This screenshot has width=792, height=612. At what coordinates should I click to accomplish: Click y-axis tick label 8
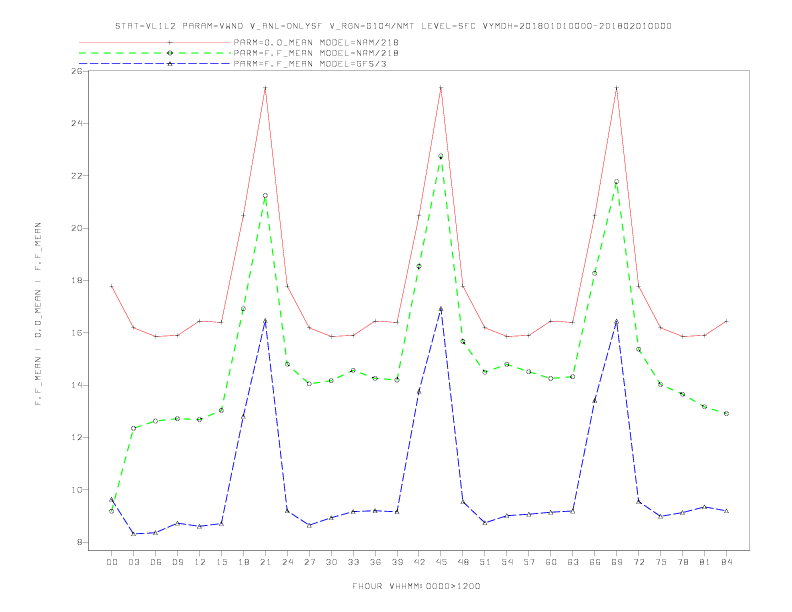coord(80,542)
